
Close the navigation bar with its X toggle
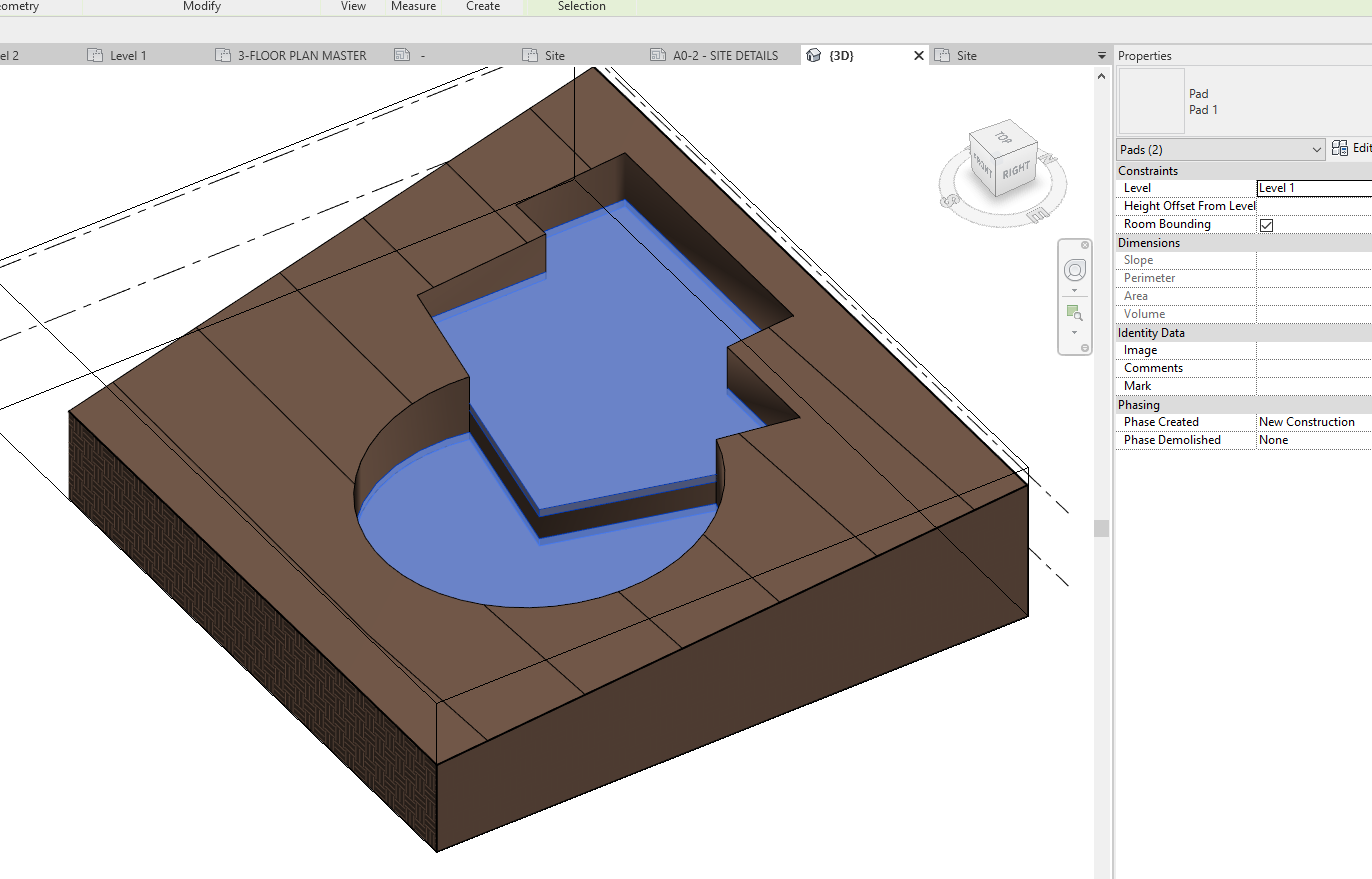[1086, 244]
